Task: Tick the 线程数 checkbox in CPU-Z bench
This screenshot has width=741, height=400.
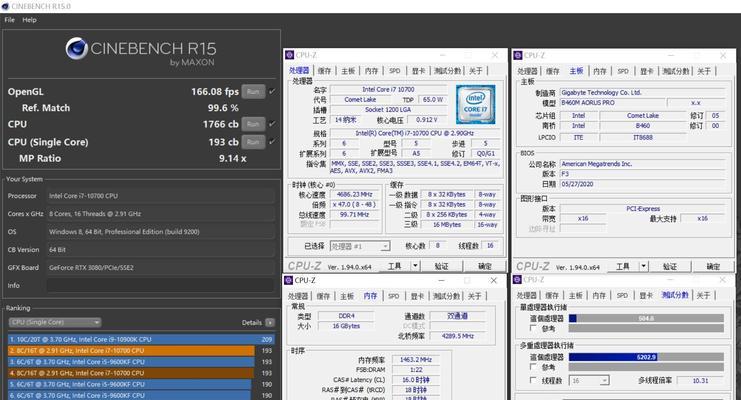Action: tap(533, 380)
